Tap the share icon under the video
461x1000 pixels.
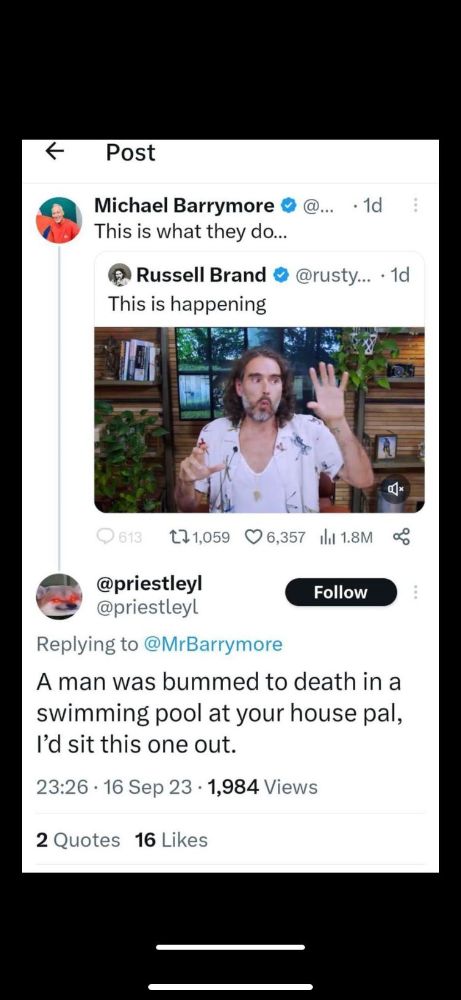[401, 538]
